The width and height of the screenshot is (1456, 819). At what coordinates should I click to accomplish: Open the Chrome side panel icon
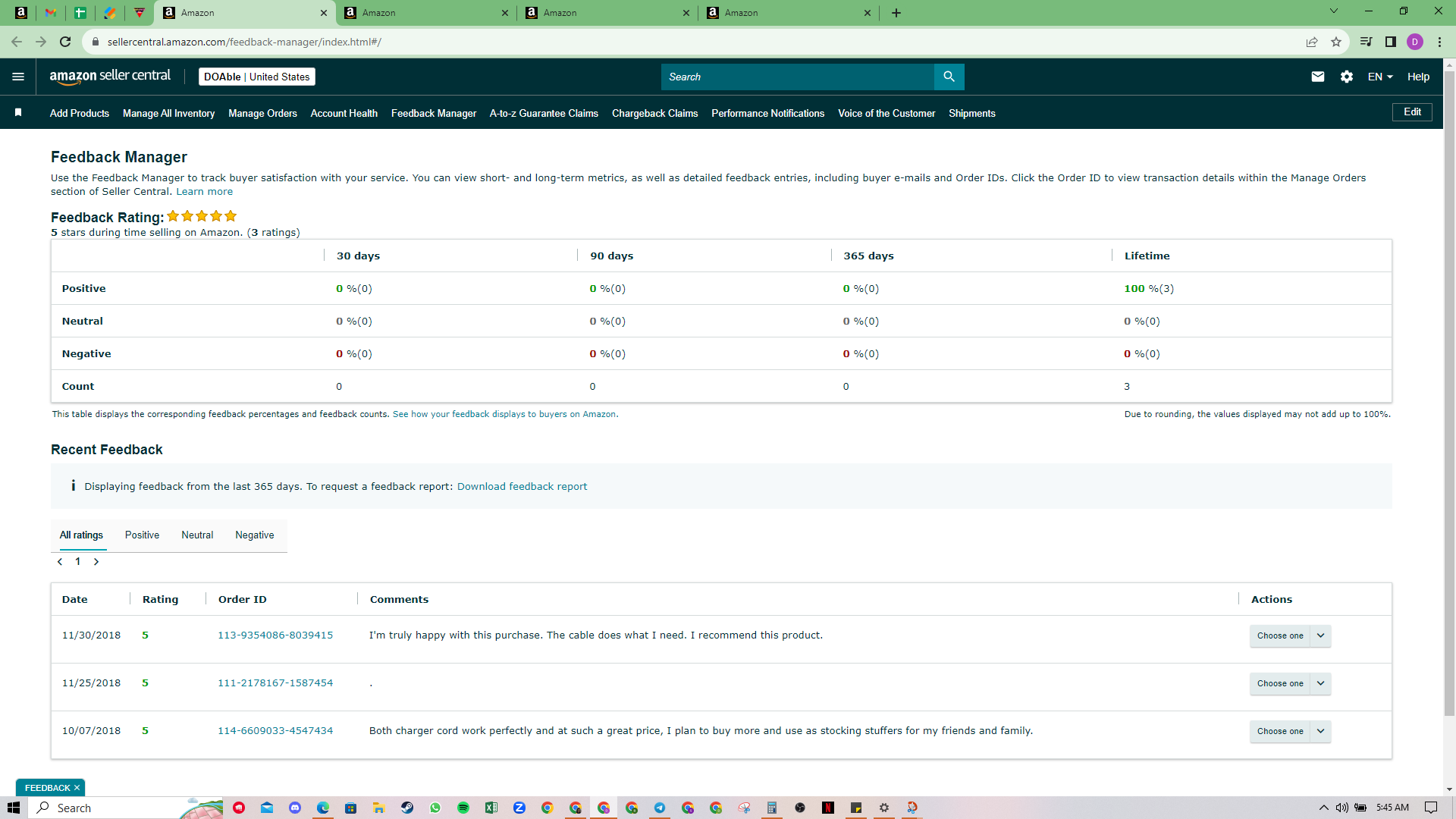click(x=1391, y=42)
